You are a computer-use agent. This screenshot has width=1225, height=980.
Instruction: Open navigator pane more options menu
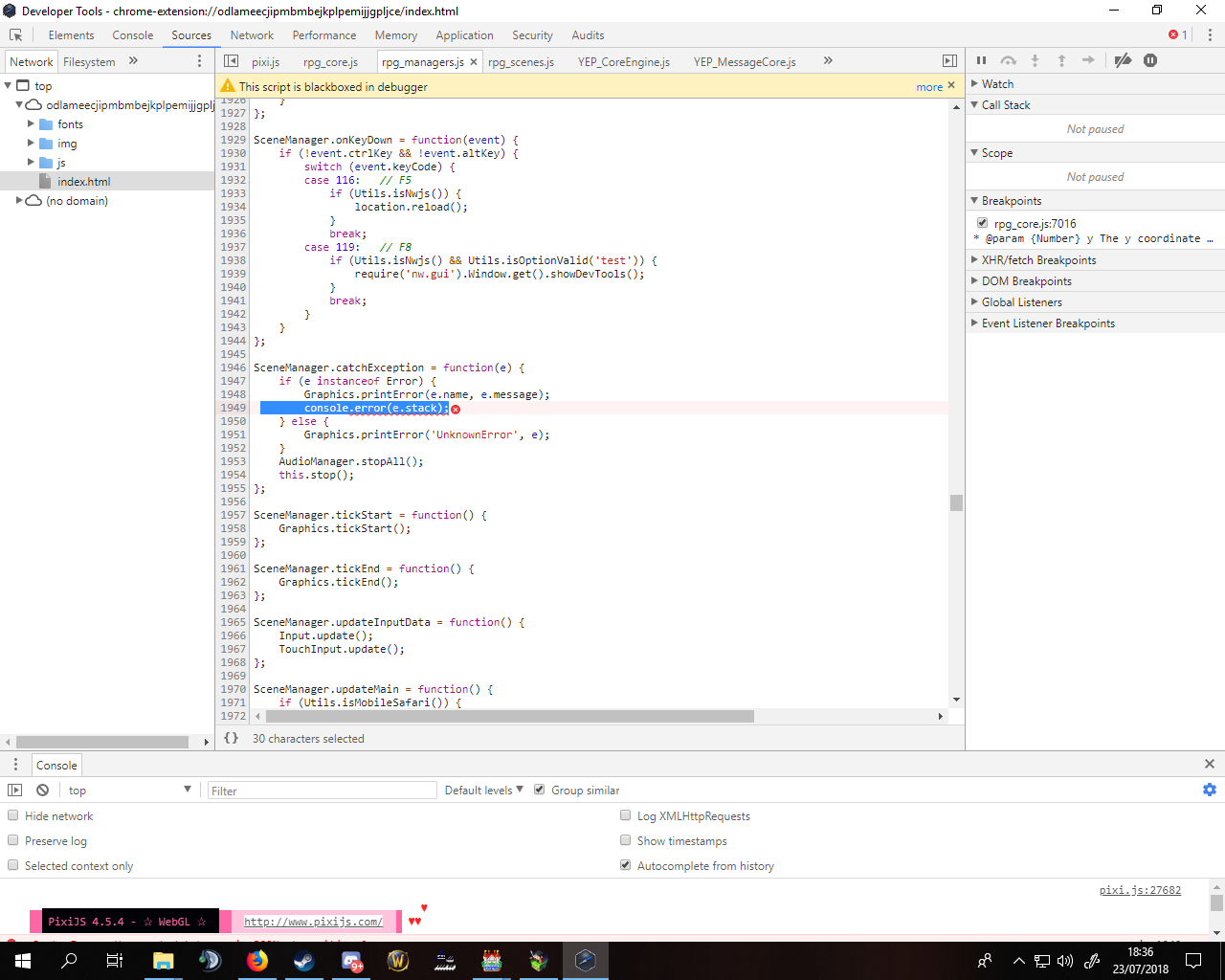(x=200, y=61)
